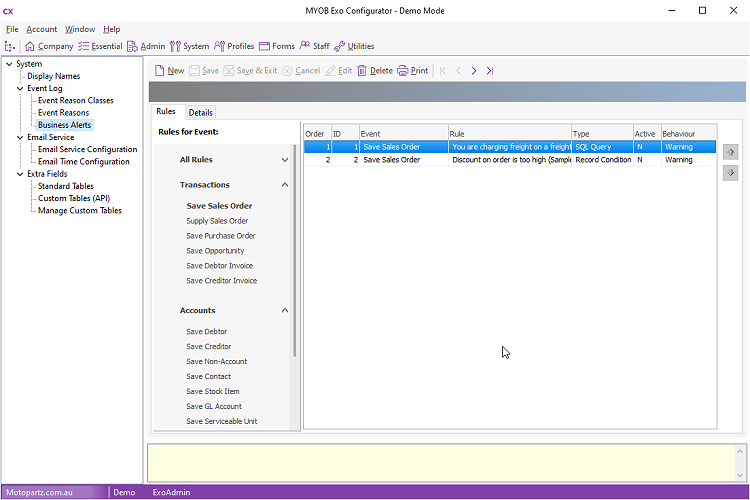Open Email Time Configuration
This screenshot has width=750, height=500.
(84, 162)
